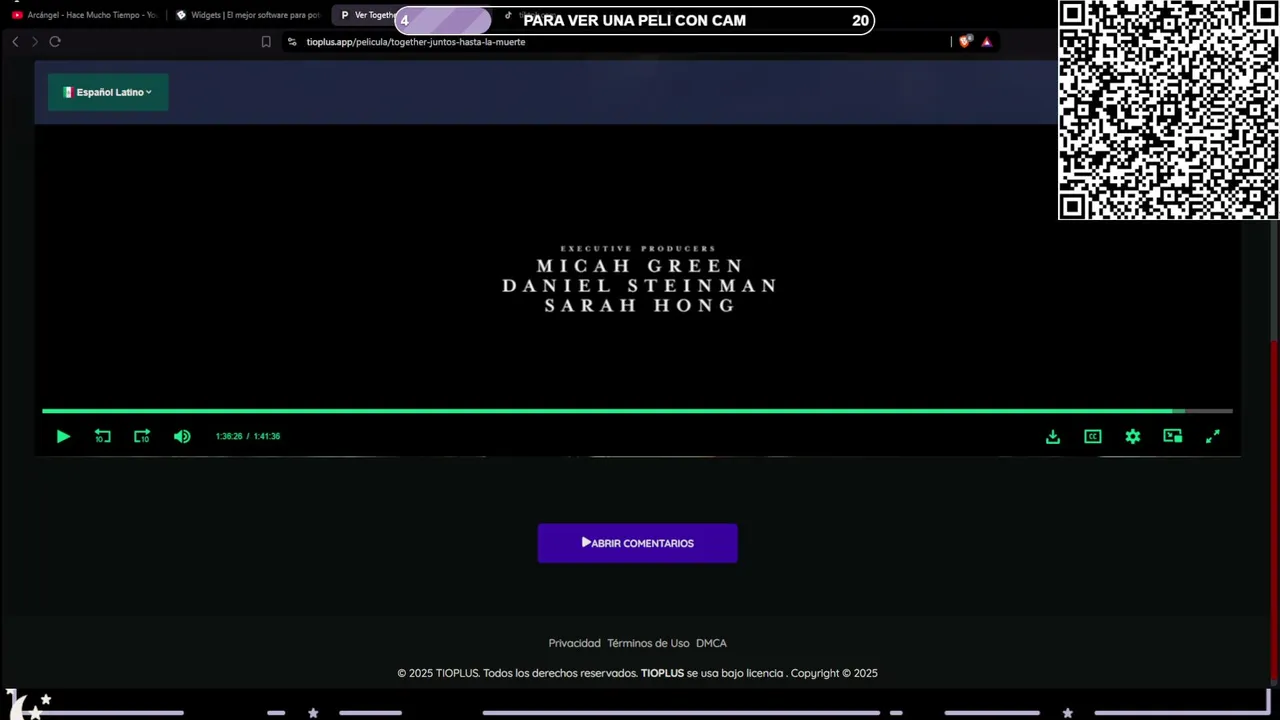Mute the player volume

[182, 436]
